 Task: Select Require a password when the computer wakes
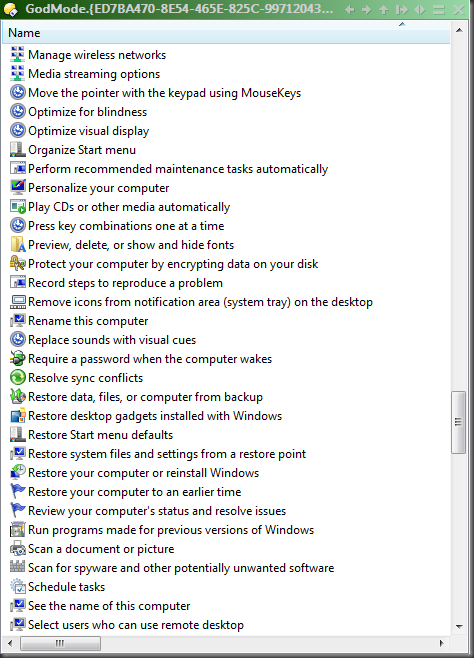(x=150, y=359)
